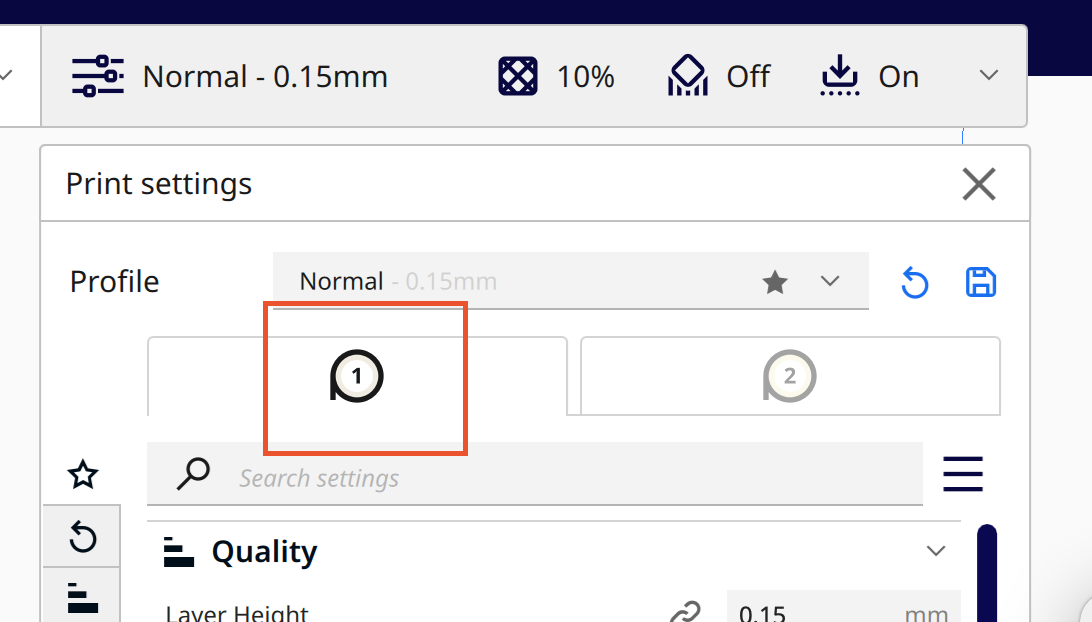
Task: Click the sidebar circular arrow icon
Action: 83,539
